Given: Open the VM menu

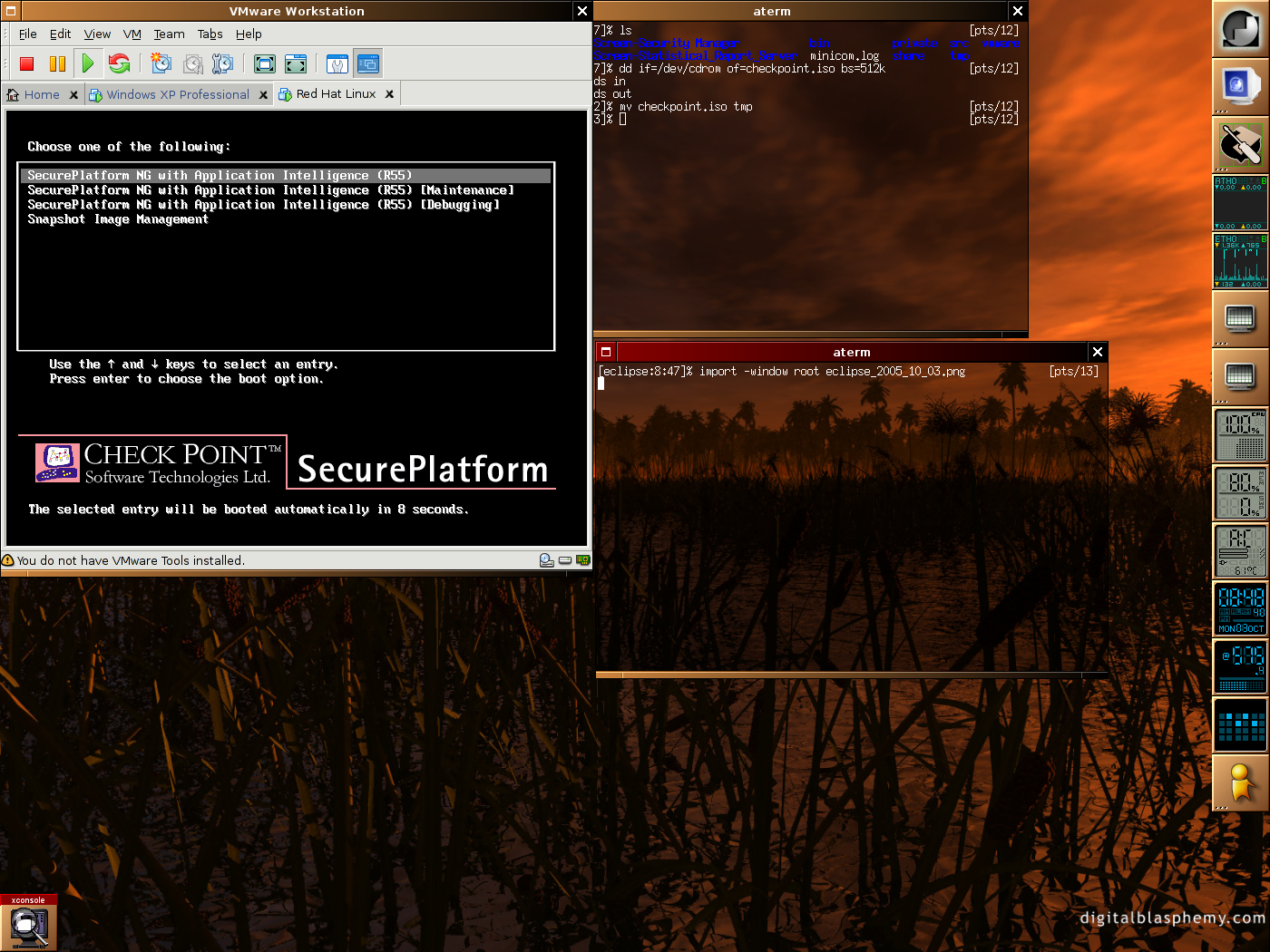Looking at the screenshot, I should point(132,34).
